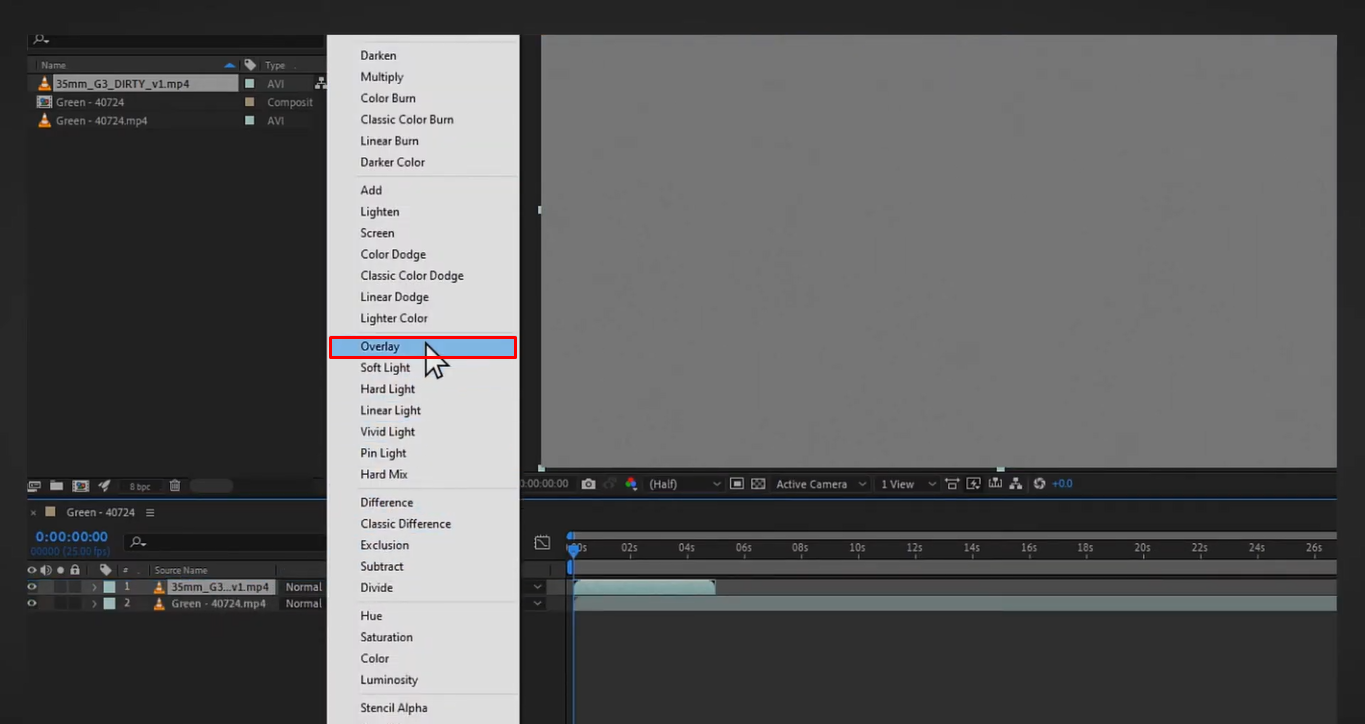
Task: Click the VLC icon of 35mm_G3_DIRTY_v1.mp4 in Project
Action: [x=44, y=84]
